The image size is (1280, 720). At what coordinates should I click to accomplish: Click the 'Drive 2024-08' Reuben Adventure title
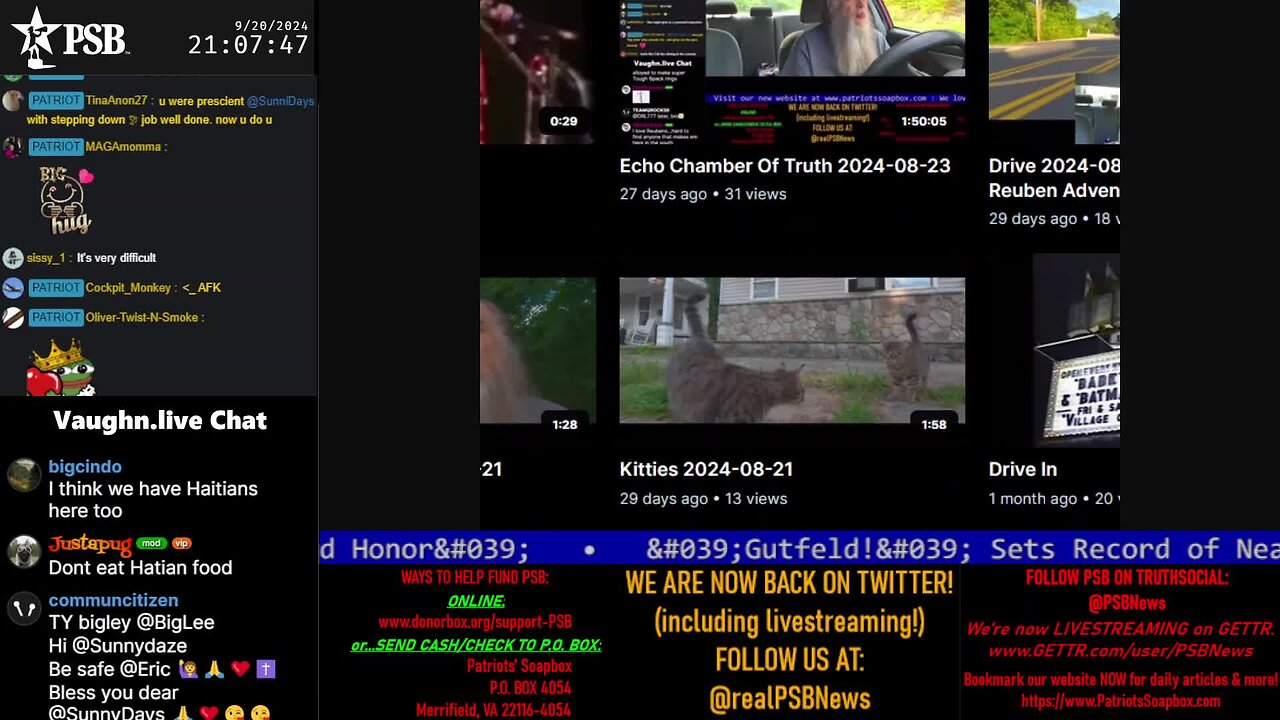1054,178
